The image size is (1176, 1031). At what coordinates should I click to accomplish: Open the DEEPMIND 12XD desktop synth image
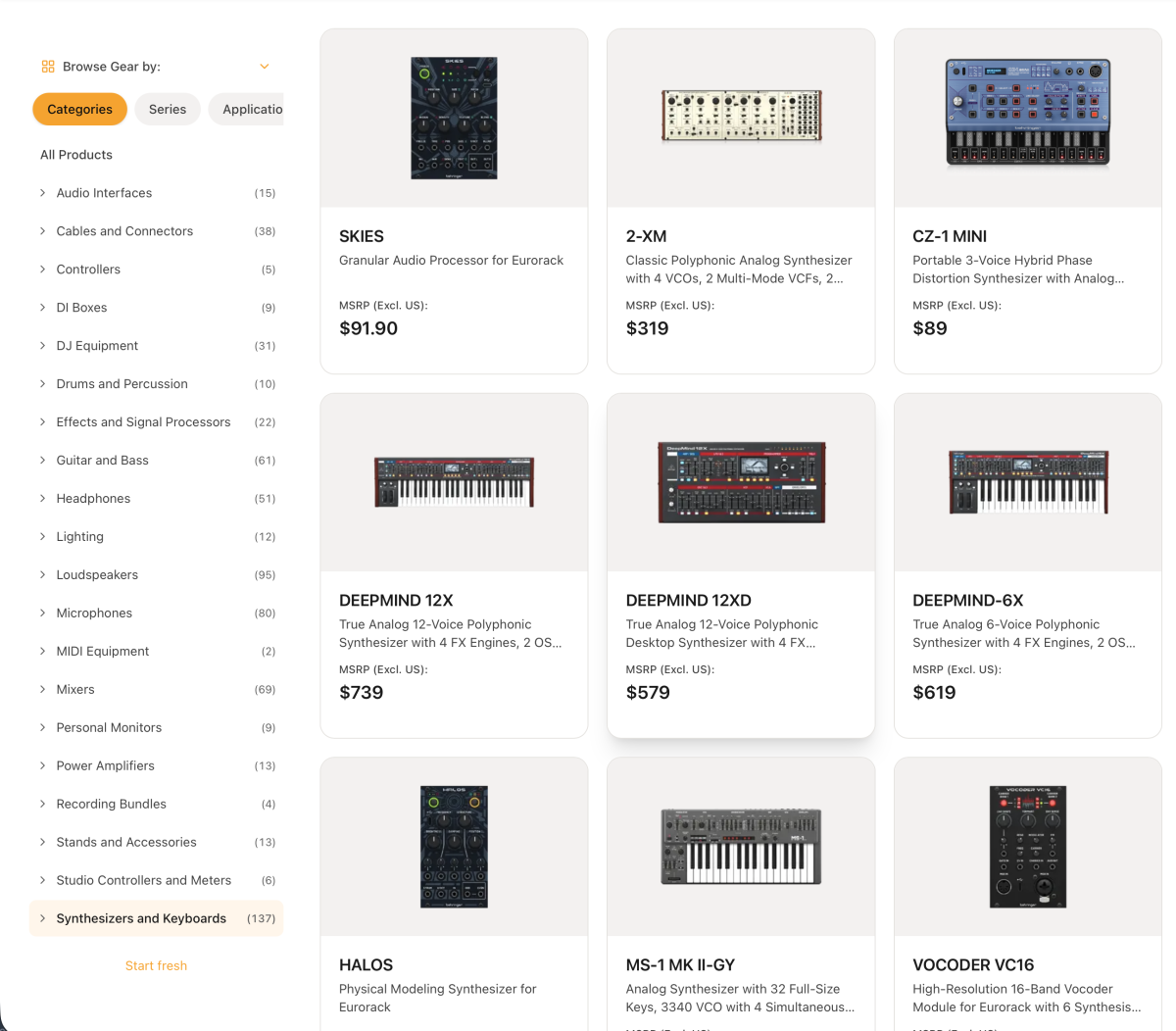pos(741,482)
